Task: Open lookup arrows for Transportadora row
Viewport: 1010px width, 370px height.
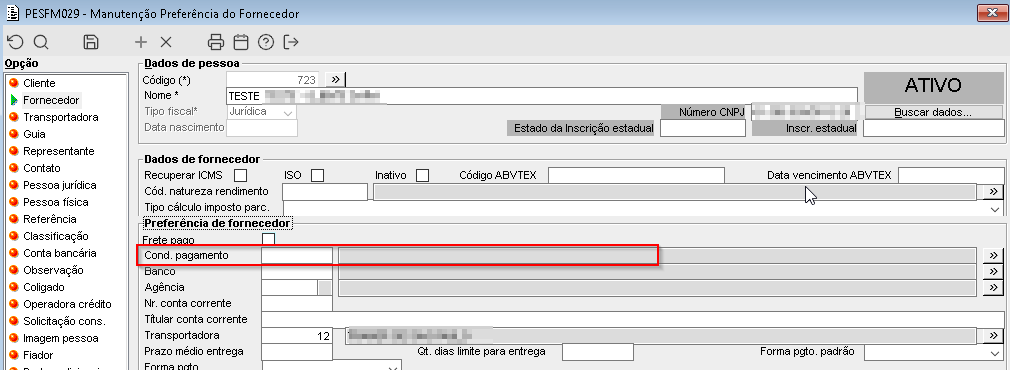Action: click(994, 336)
